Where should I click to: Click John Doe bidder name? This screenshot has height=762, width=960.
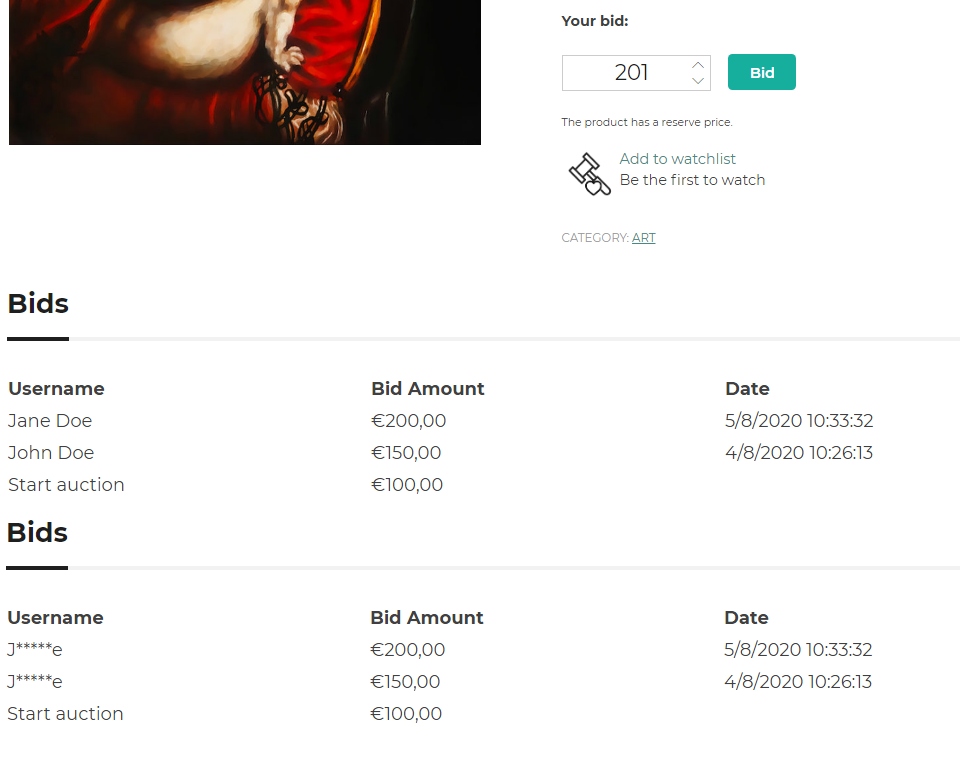click(51, 452)
